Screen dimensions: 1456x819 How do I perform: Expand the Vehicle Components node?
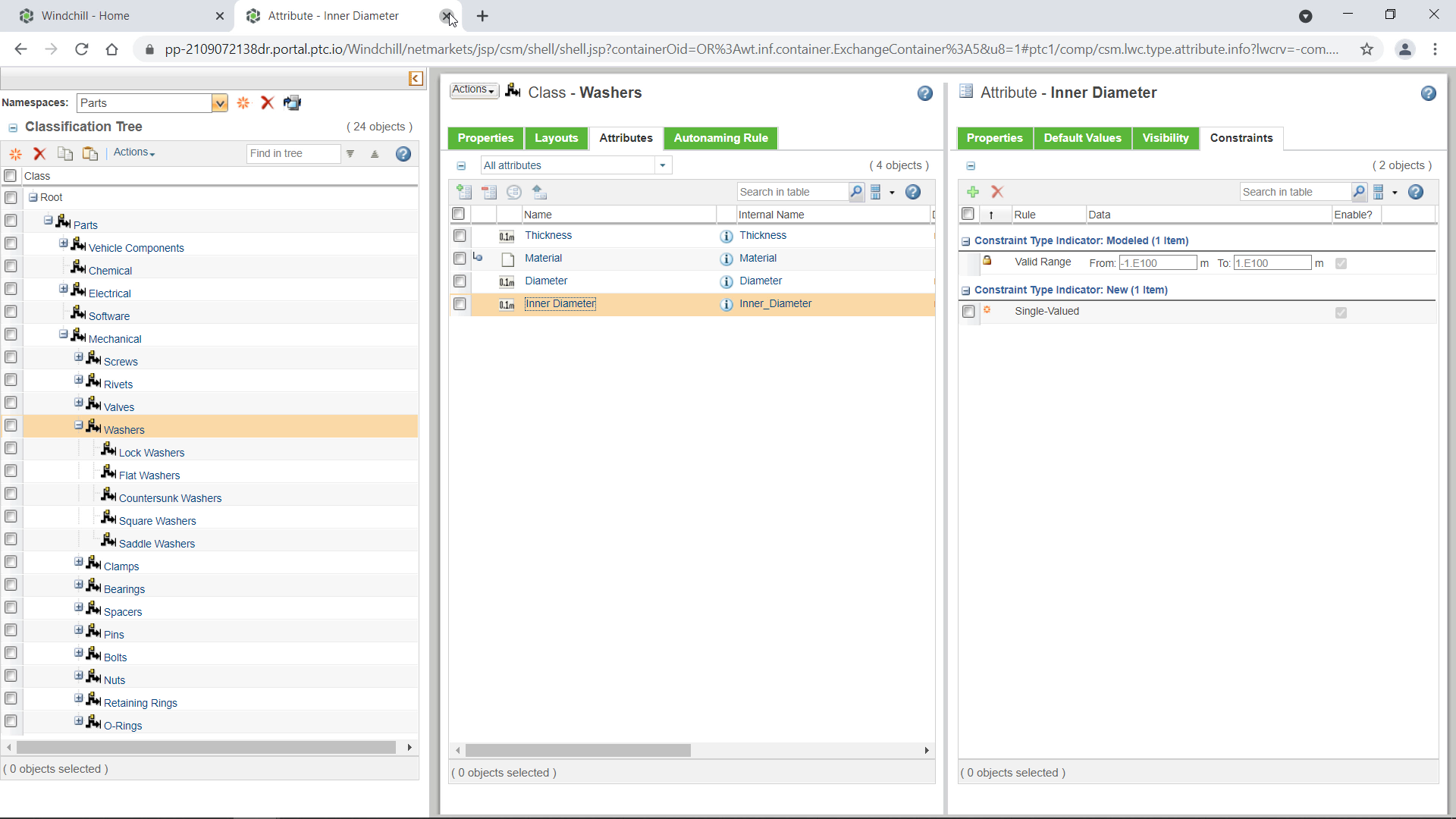(64, 243)
